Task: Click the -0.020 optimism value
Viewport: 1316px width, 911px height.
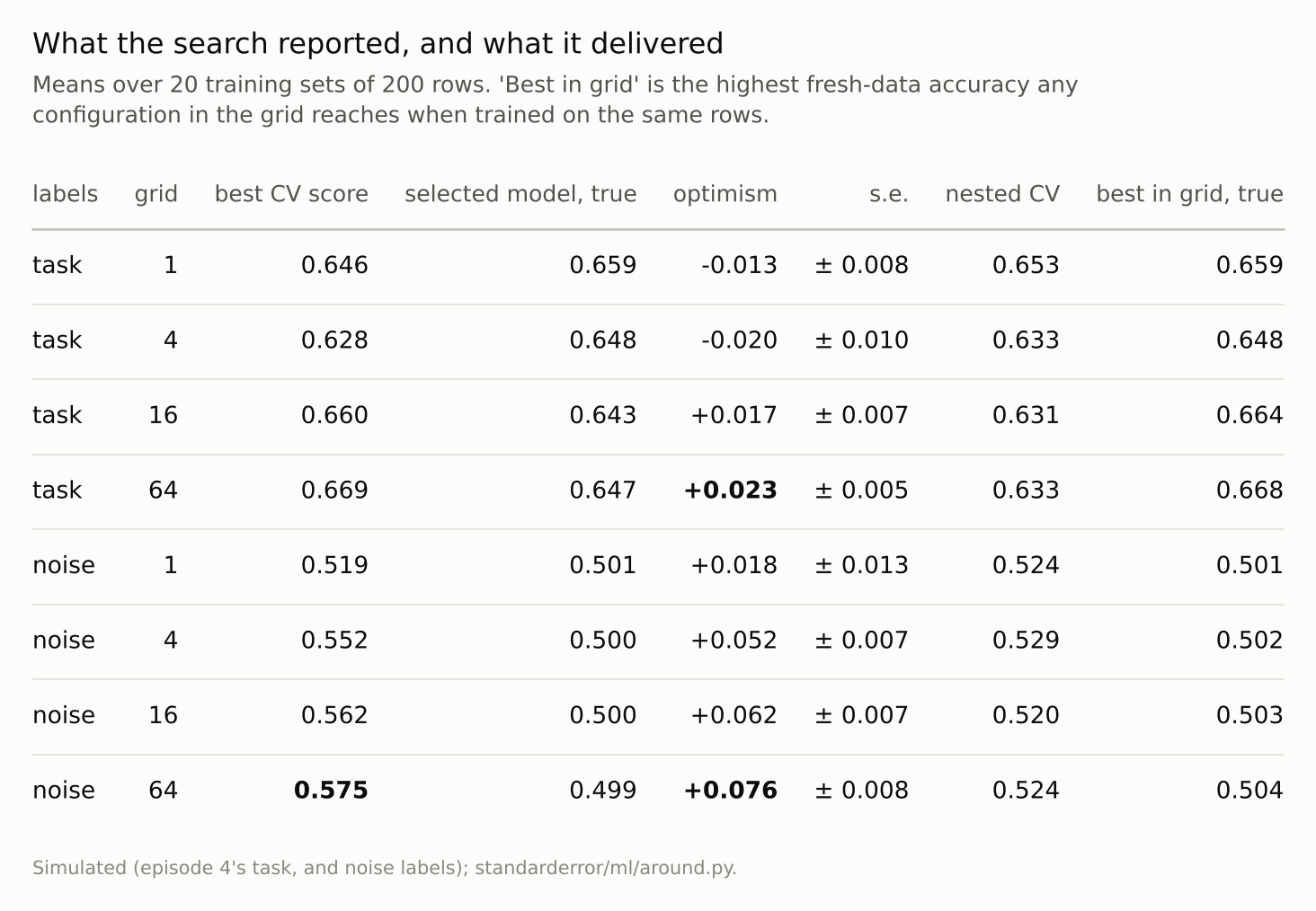Action: click(739, 341)
